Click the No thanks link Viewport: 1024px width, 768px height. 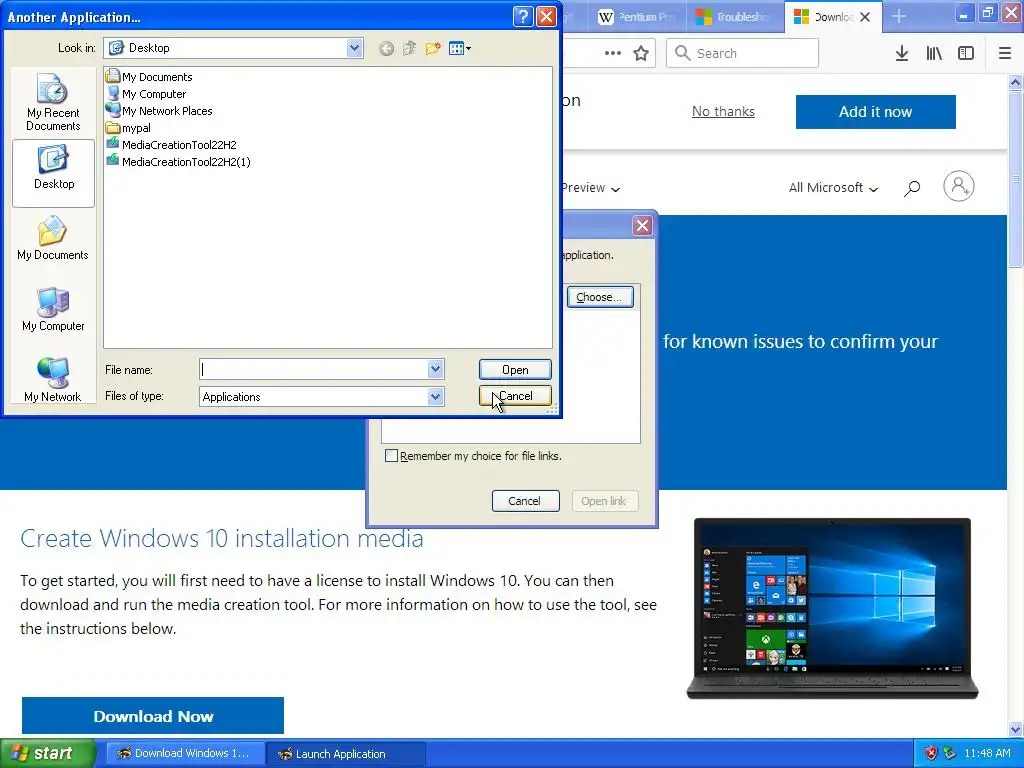click(x=723, y=112)
